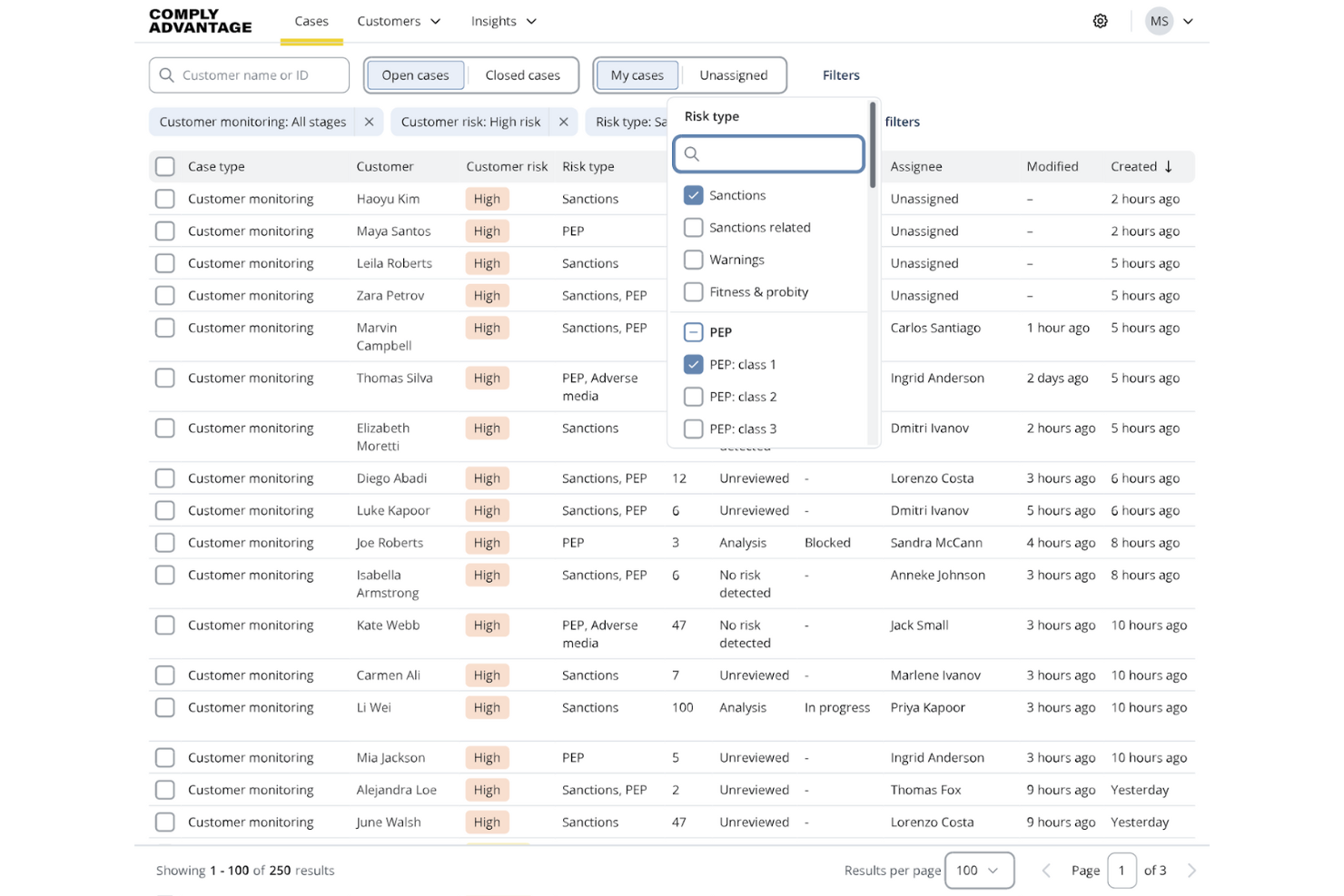Check the Warnings risk type option
The image size is (1344, 896).
pyautogui.click(x=693, y=260)
